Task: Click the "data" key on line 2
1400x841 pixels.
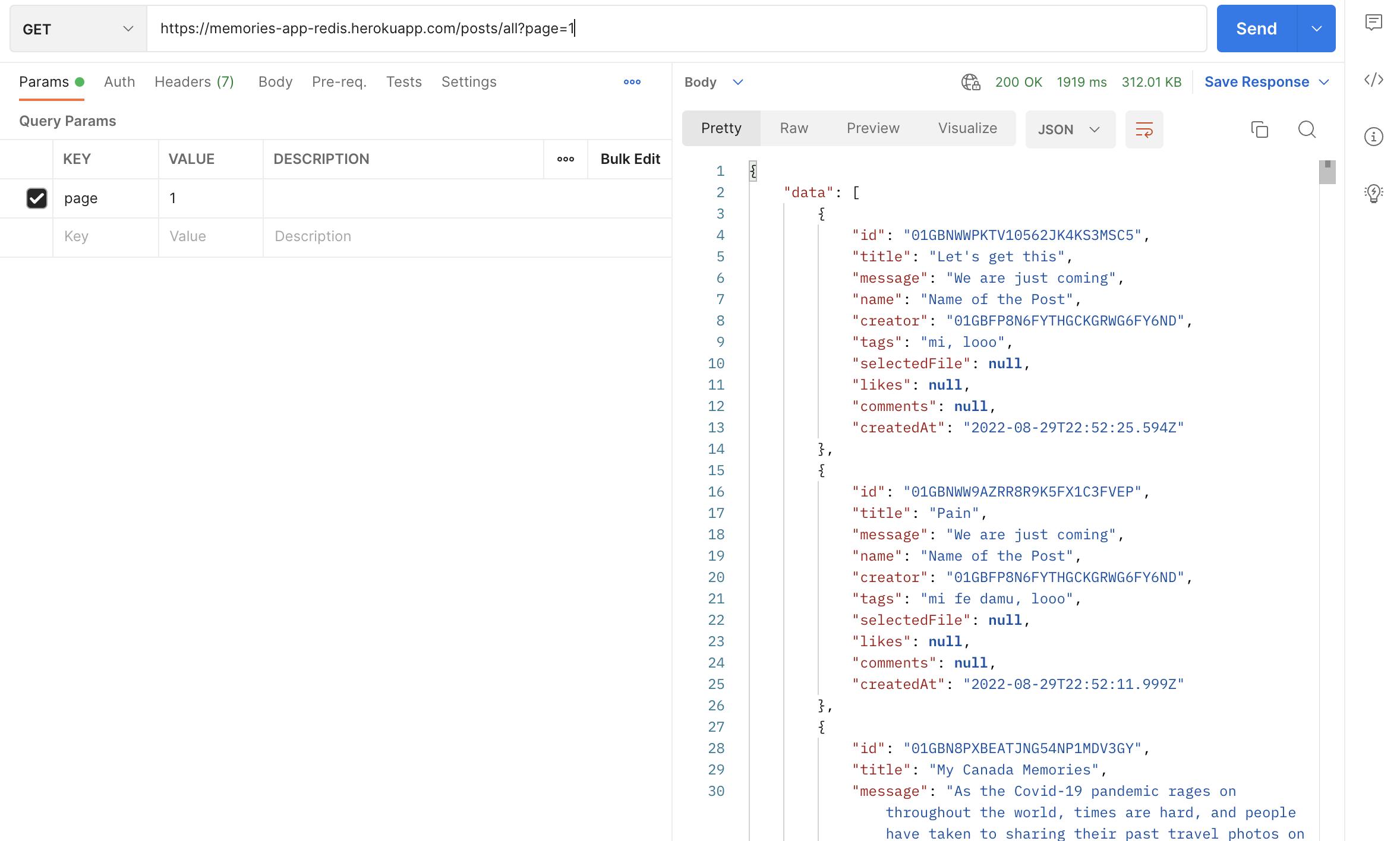Action: pos(809,192)
